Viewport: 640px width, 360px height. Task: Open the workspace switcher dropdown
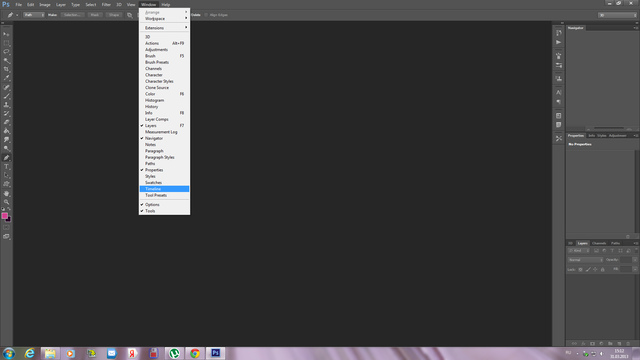617,15
